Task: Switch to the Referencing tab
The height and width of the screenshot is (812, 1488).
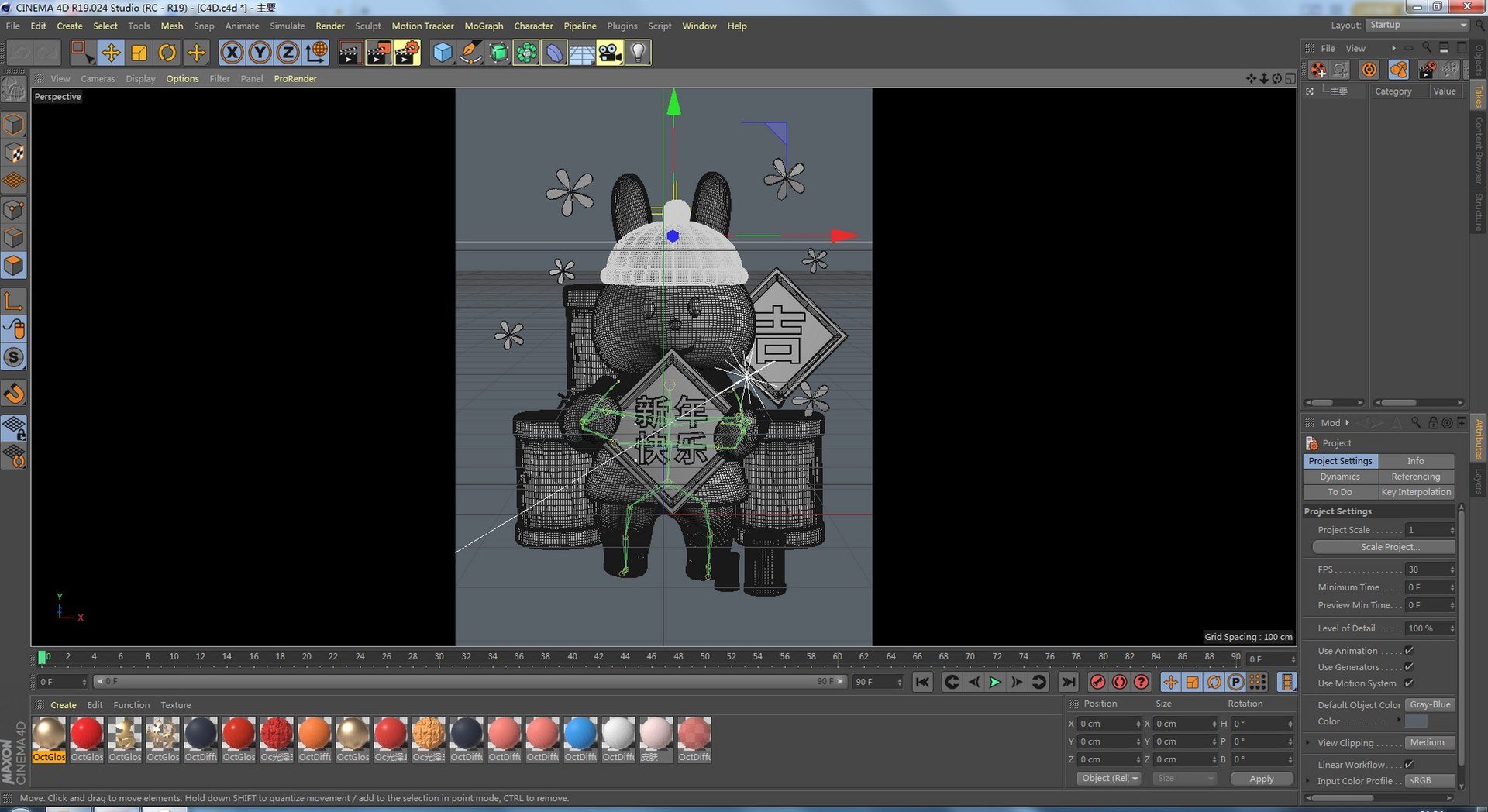Action: coord(1416,477)
